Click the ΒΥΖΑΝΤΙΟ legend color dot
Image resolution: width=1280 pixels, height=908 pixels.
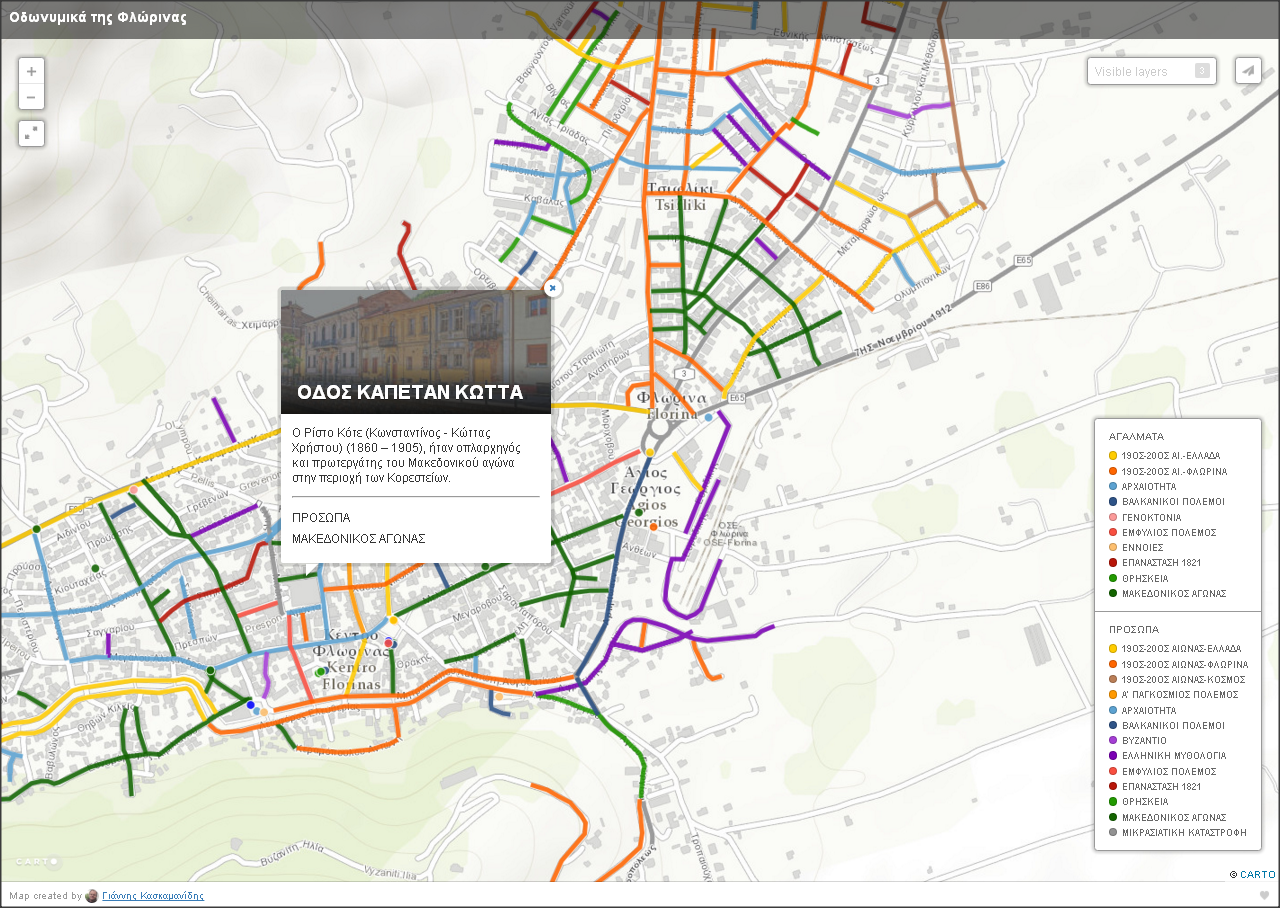coord(1113,741)
